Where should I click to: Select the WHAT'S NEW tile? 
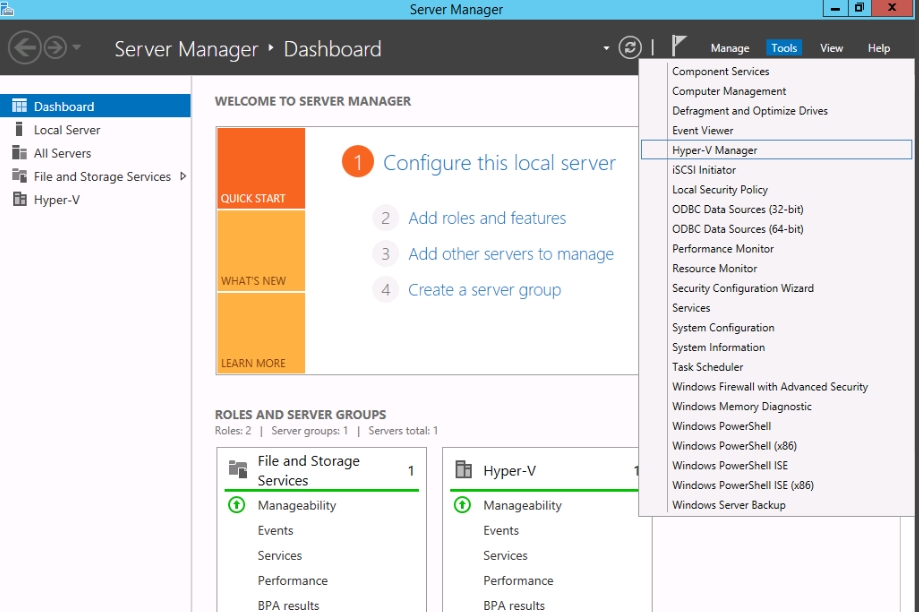tap(260, 250)
